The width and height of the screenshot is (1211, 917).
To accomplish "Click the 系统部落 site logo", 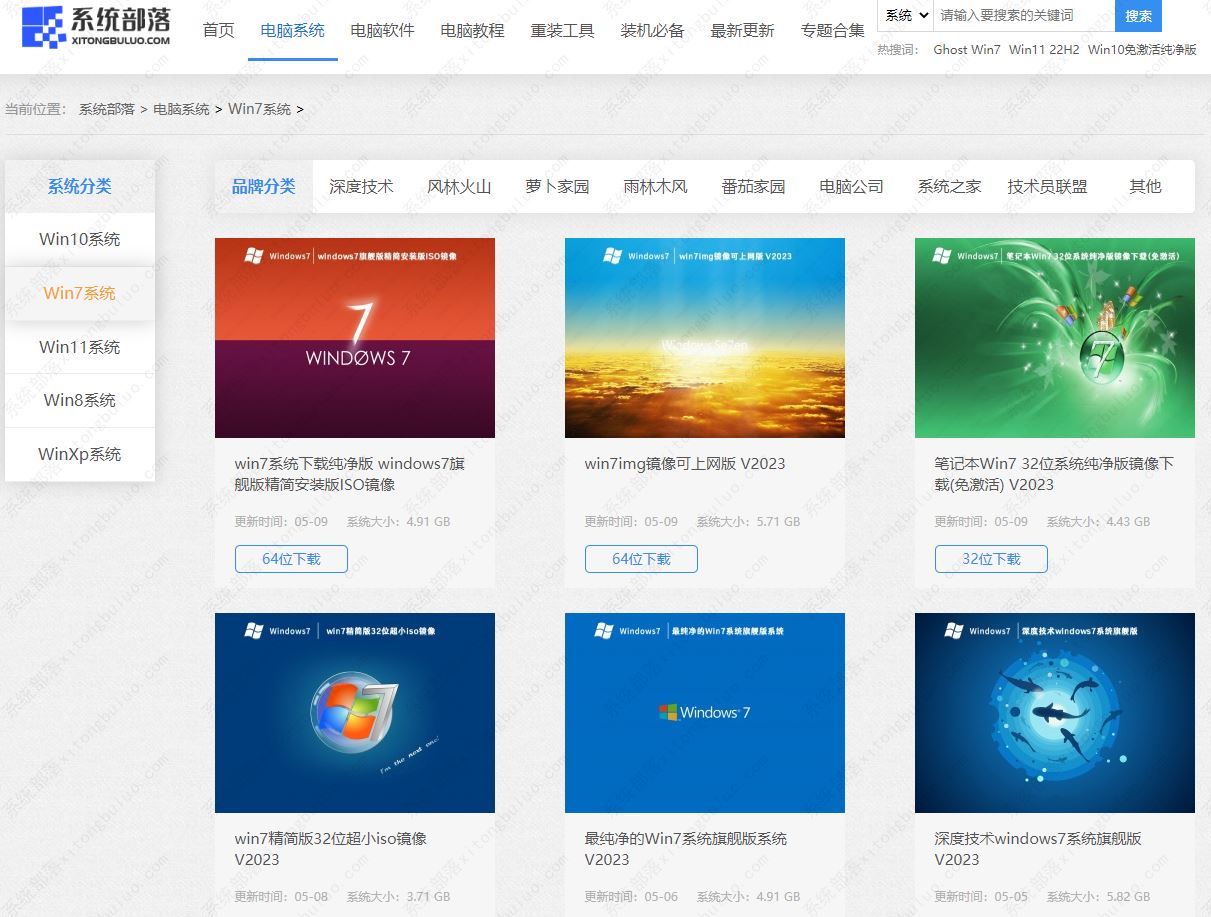I will (x=96, y=27).
